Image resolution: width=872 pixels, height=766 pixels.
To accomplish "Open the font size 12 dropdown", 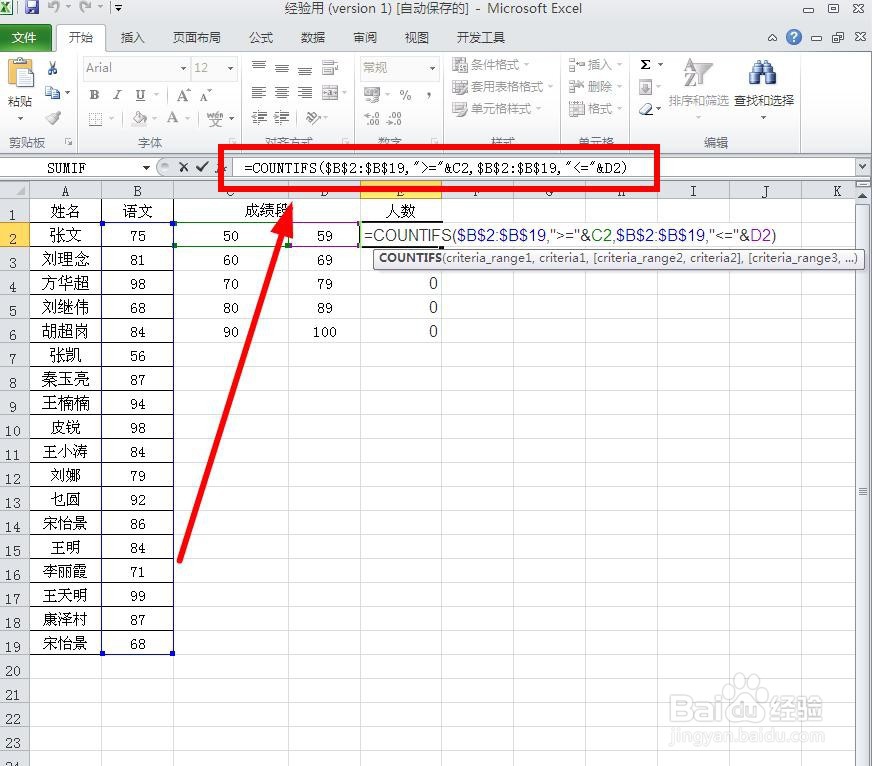I will coord(230,68).
